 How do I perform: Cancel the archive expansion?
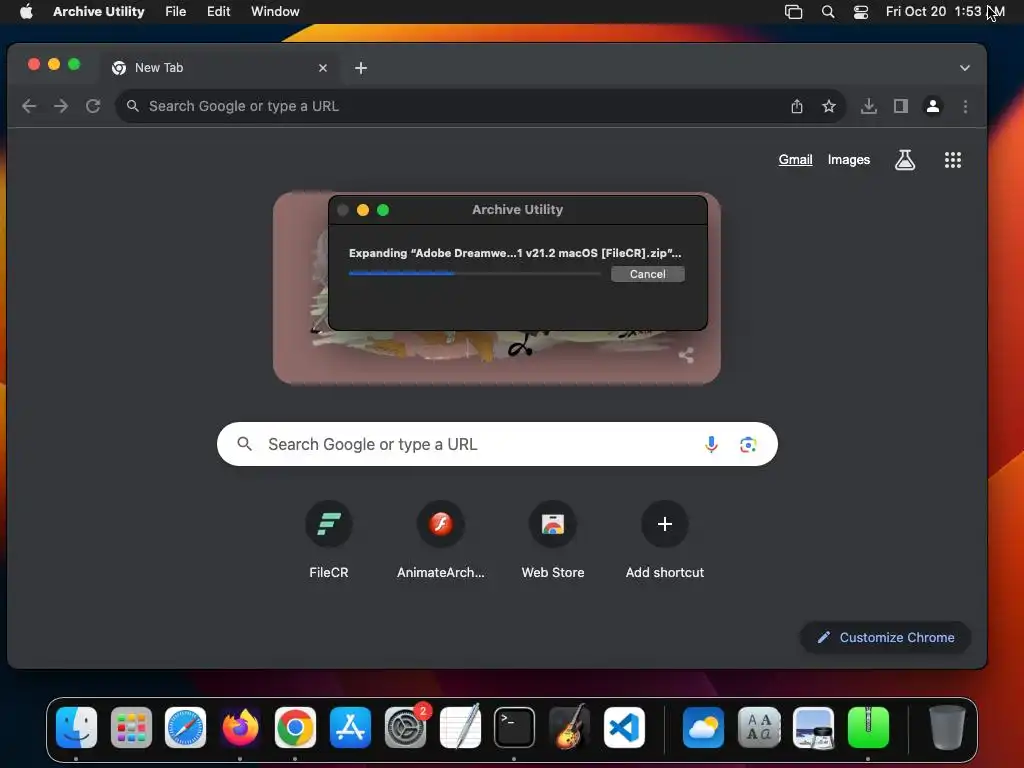[647, 274]
